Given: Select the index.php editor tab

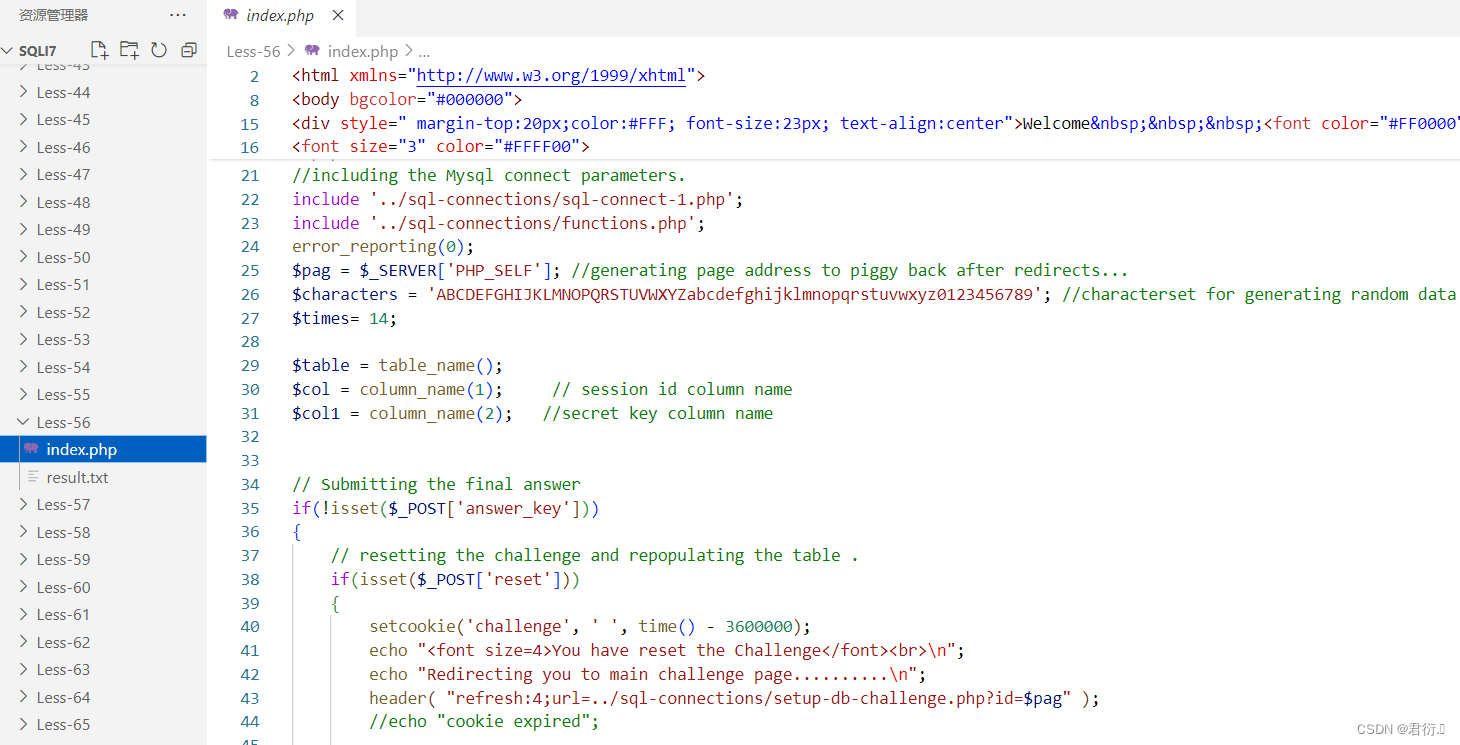Looking at the screenshot, I should tap(281, 16).
